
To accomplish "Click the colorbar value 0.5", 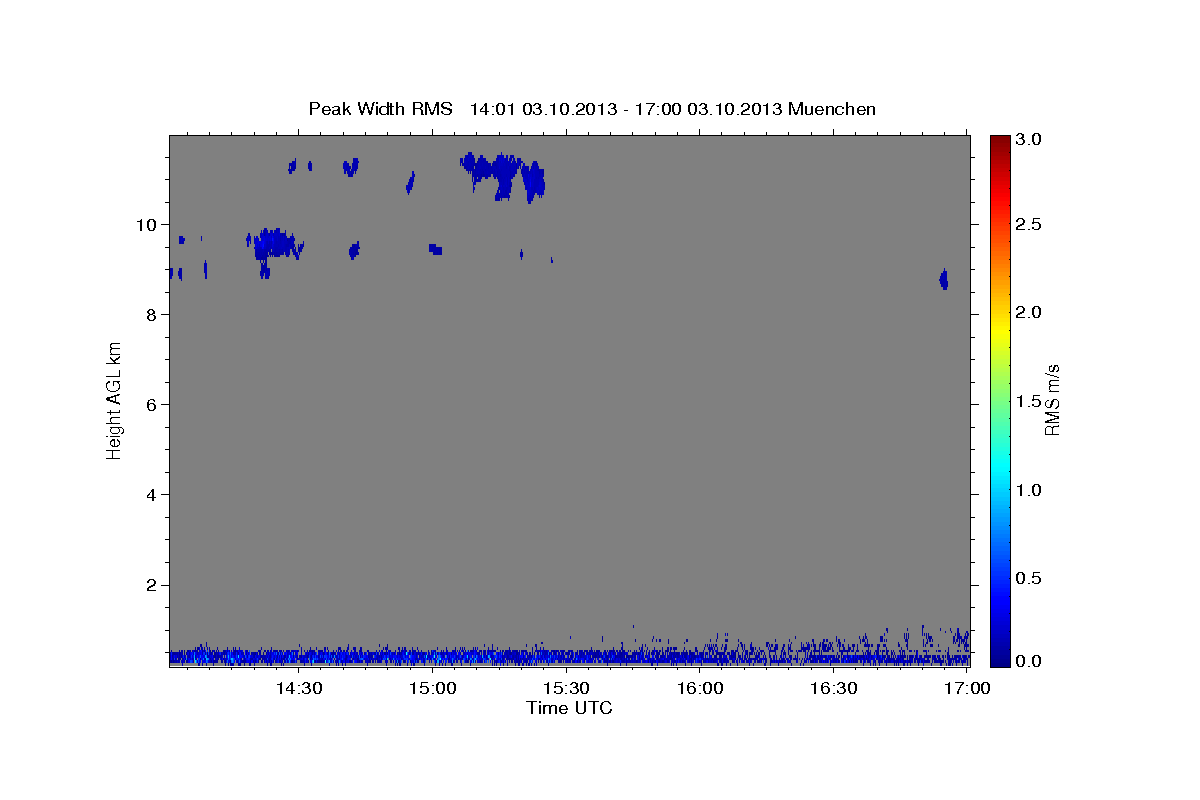I will (1029, 578).
